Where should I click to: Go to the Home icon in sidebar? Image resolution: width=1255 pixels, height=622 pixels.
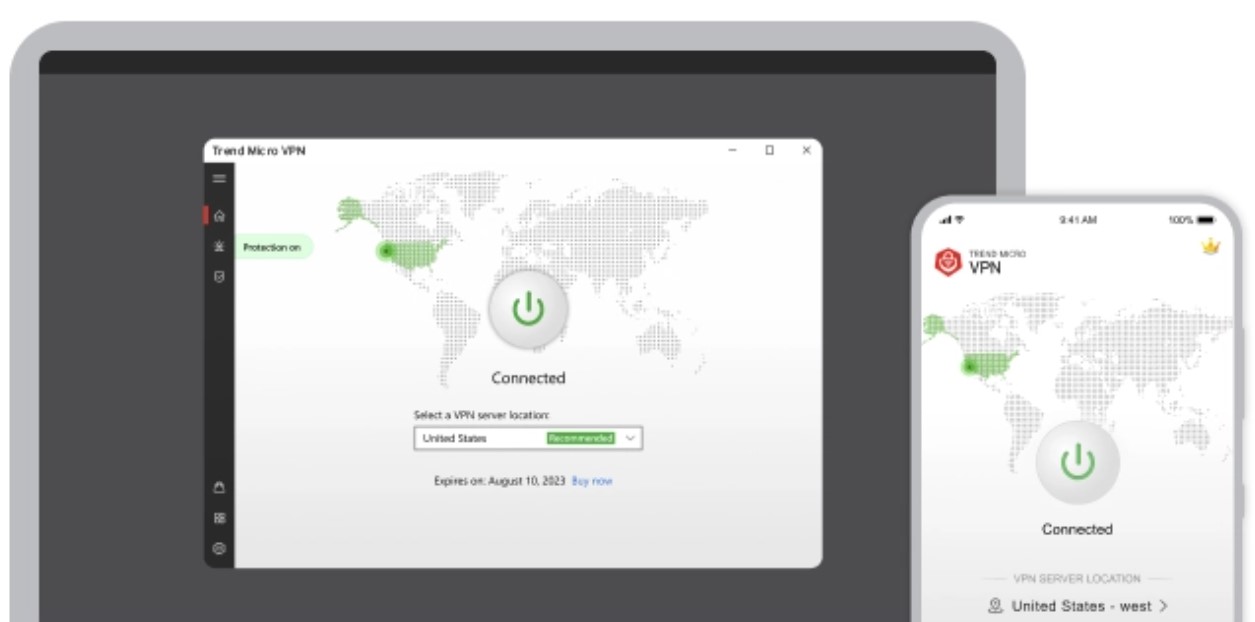click(x=220, y=215)
